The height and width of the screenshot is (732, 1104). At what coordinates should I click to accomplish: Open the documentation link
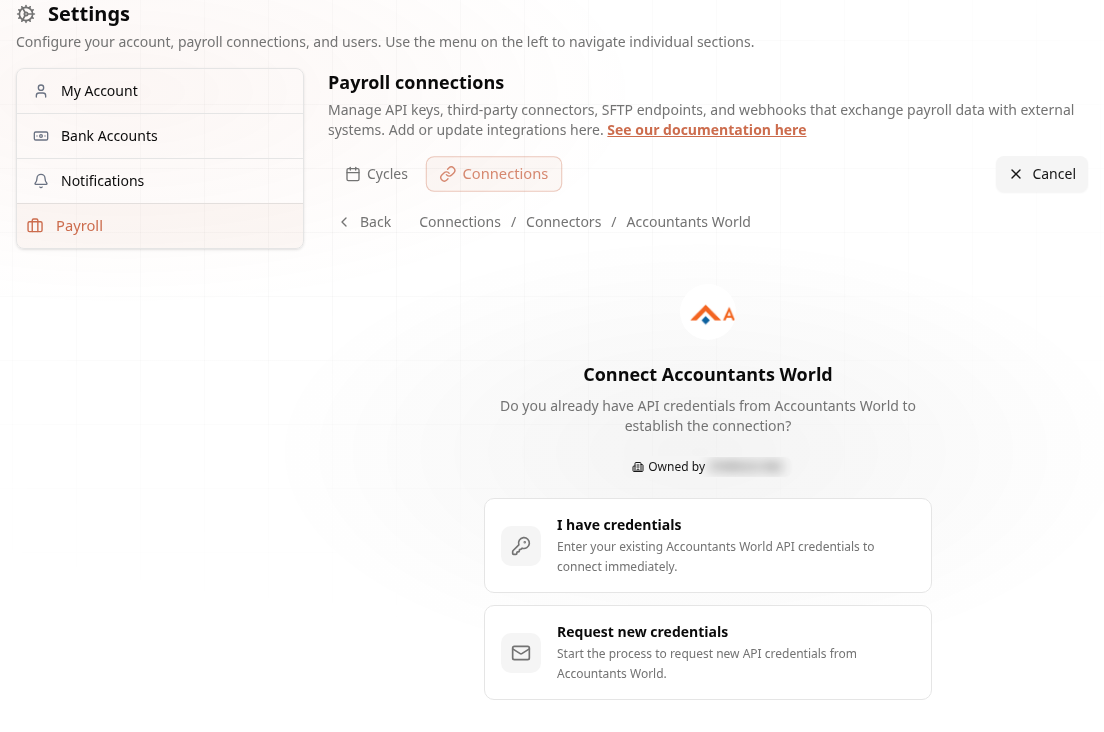coord(706,130)
